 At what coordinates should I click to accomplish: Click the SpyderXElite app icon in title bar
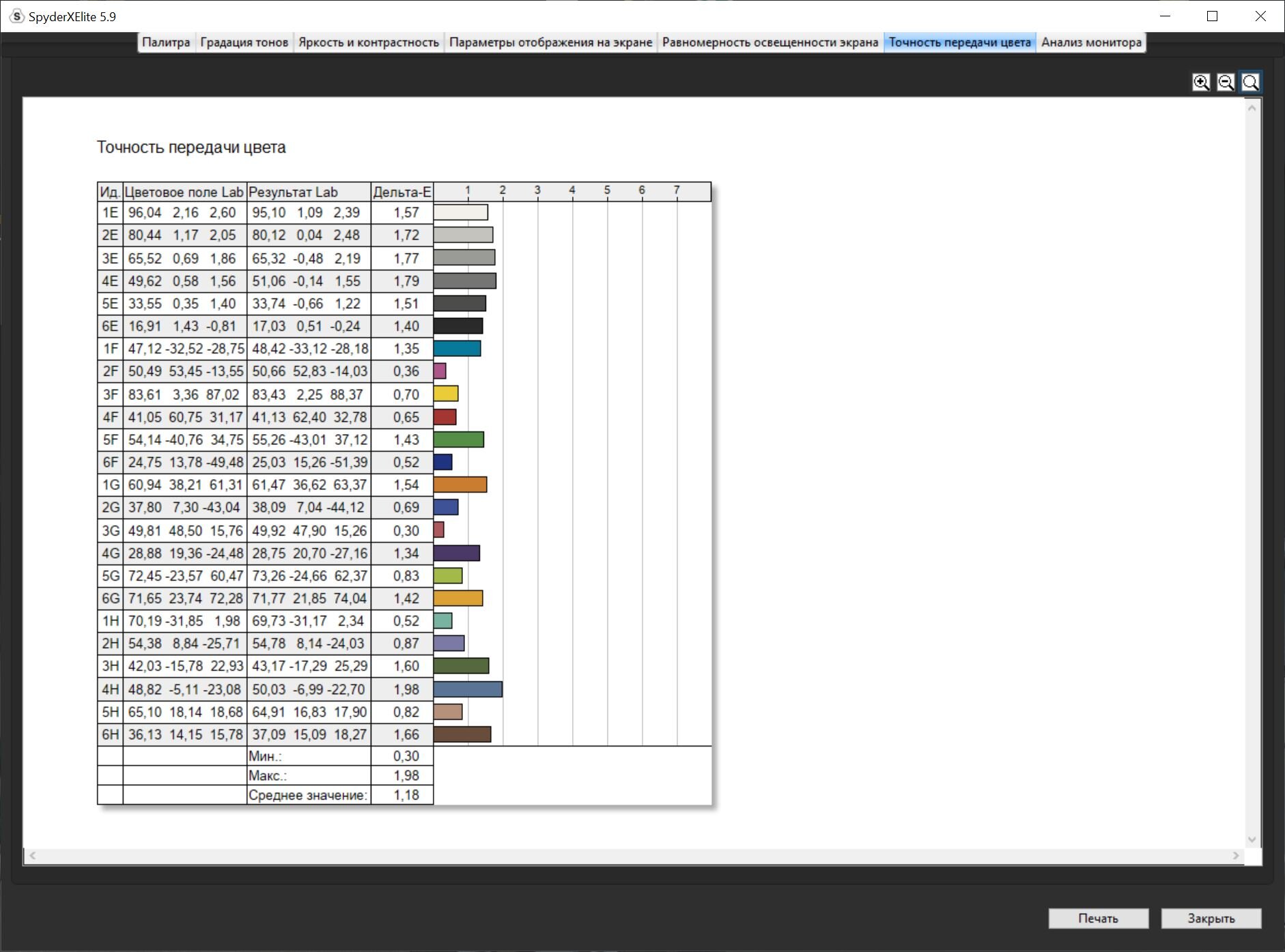tap(16, 16)
